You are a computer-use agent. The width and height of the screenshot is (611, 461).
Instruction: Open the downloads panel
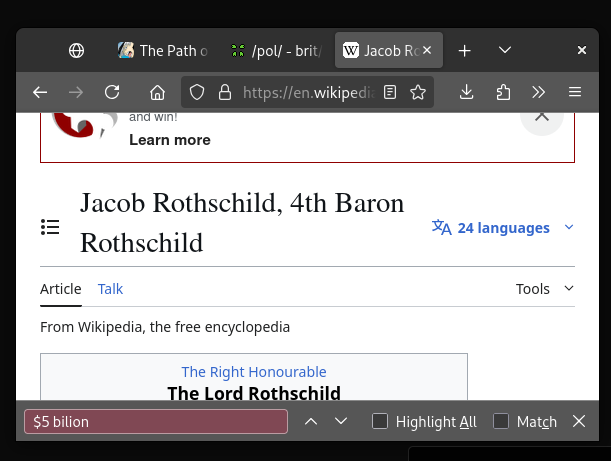pos(466,92)
